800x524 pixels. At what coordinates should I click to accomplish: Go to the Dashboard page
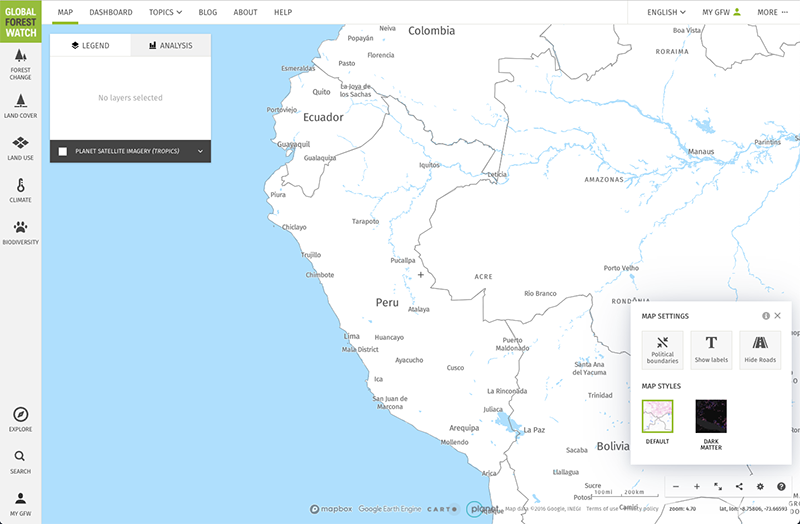(x=111, y=12)
